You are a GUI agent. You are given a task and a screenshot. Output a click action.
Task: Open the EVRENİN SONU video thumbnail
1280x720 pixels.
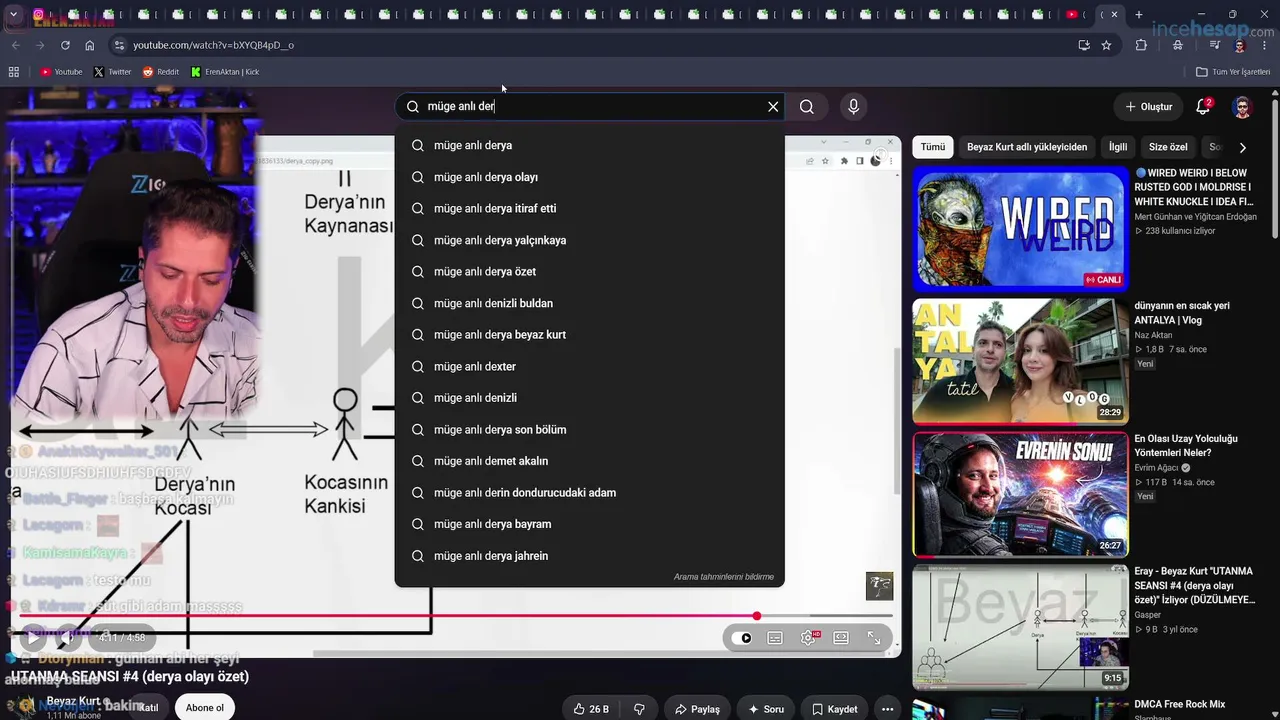click(x=1020, y=494)
